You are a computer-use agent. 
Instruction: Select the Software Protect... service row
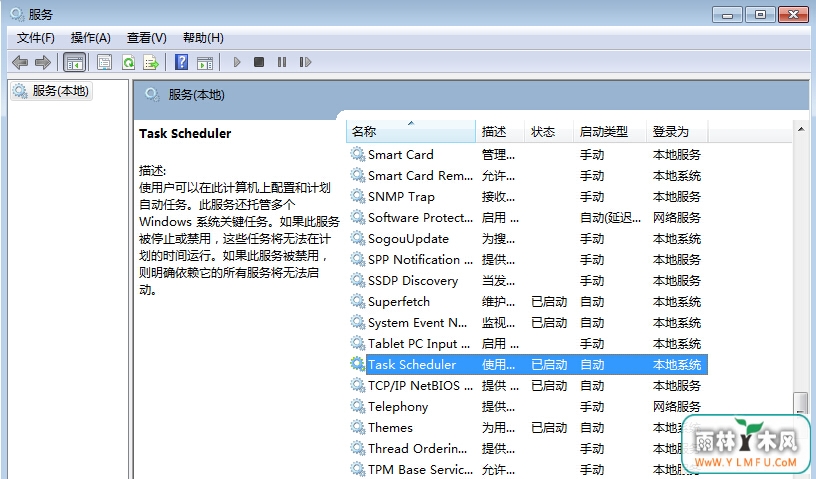pos(527,218)
